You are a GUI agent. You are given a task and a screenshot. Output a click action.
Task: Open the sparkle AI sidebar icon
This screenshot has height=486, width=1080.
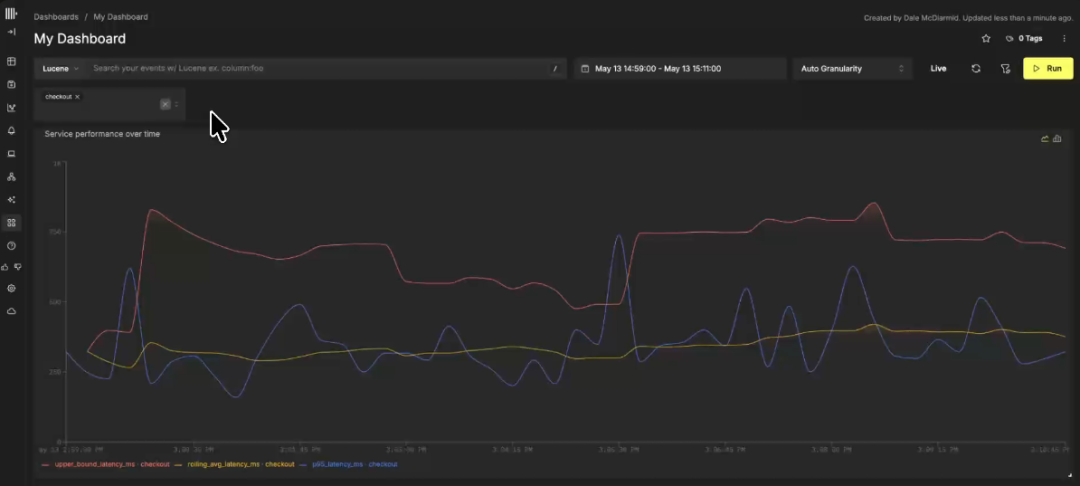click(x=11, y=200)
